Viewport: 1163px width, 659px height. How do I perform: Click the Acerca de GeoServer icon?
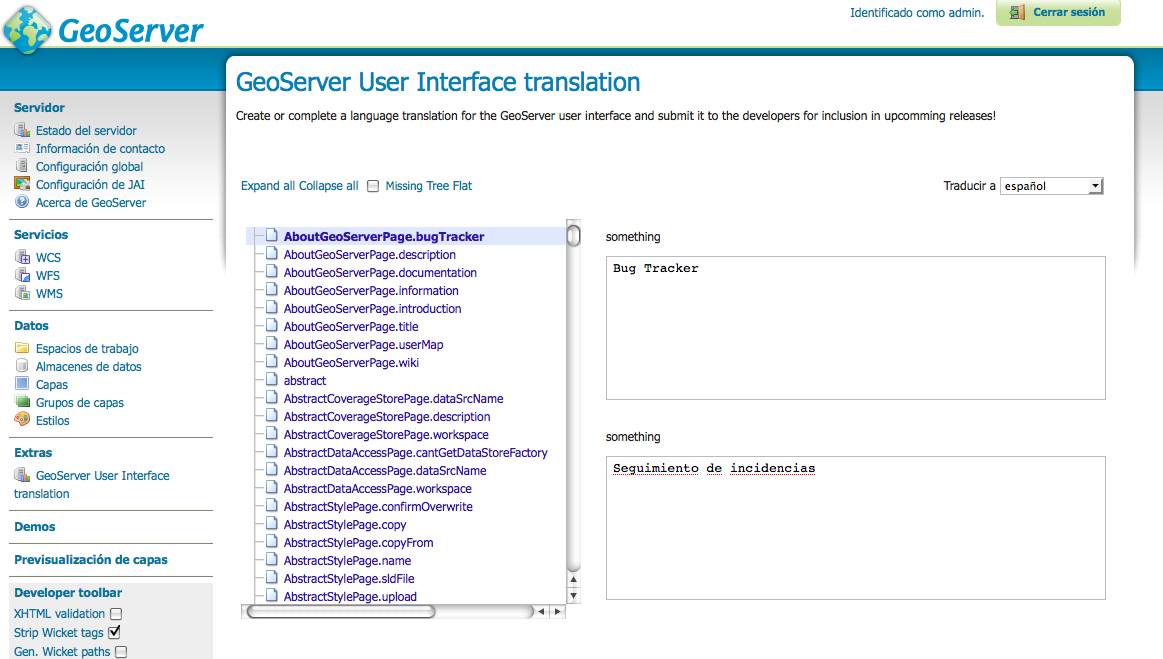point(22,202)
